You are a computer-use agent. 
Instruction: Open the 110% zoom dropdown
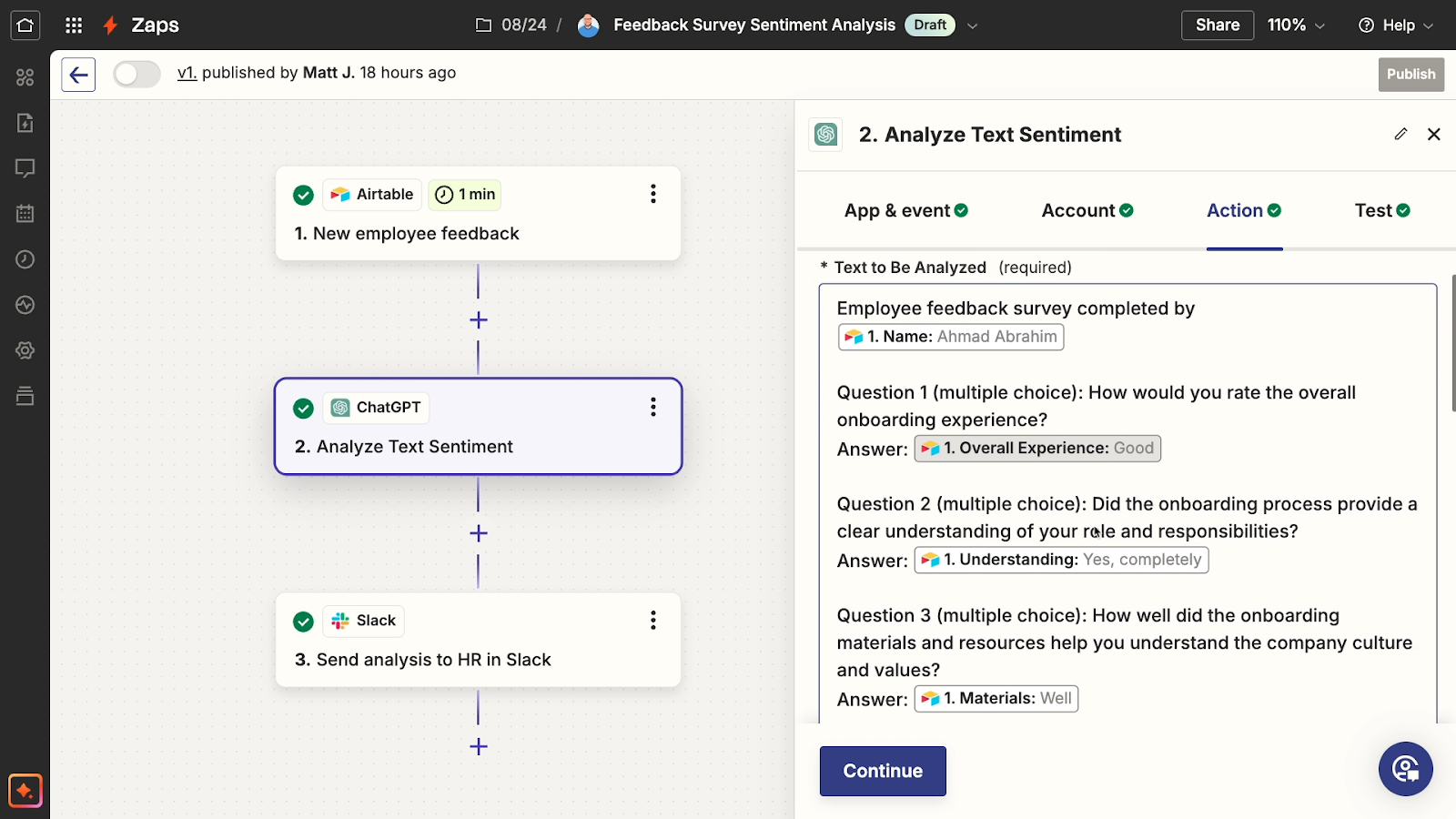1296,25
